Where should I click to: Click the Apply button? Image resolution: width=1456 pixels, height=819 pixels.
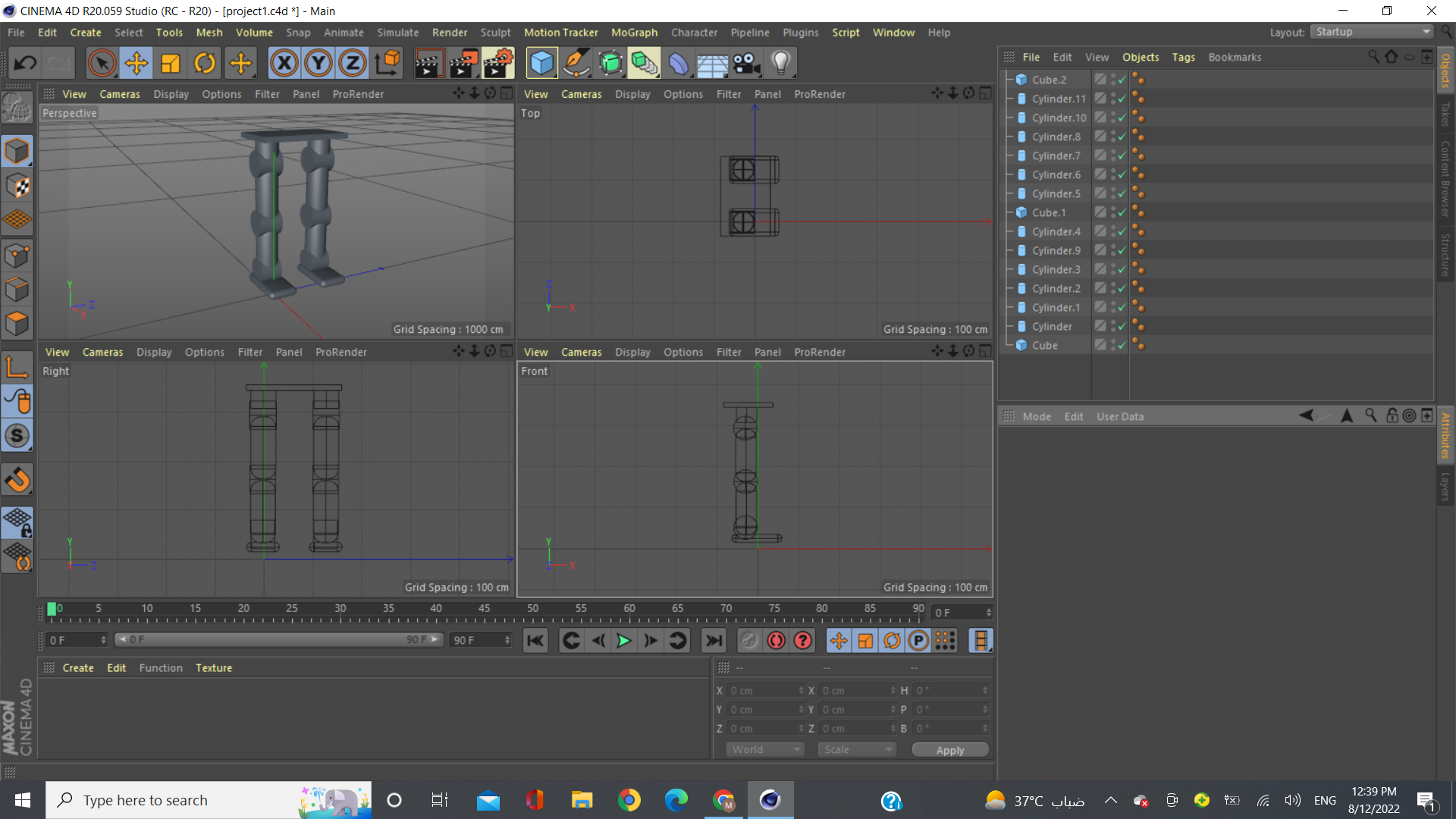pos(949,750)
